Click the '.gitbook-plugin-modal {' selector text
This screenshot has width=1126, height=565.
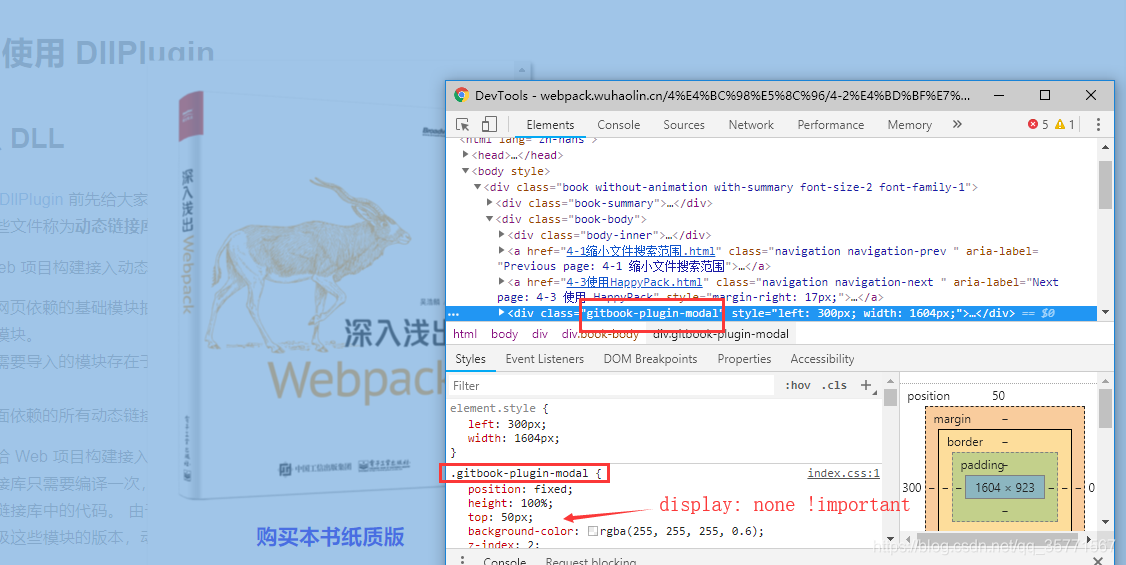(x=525, y=473)
